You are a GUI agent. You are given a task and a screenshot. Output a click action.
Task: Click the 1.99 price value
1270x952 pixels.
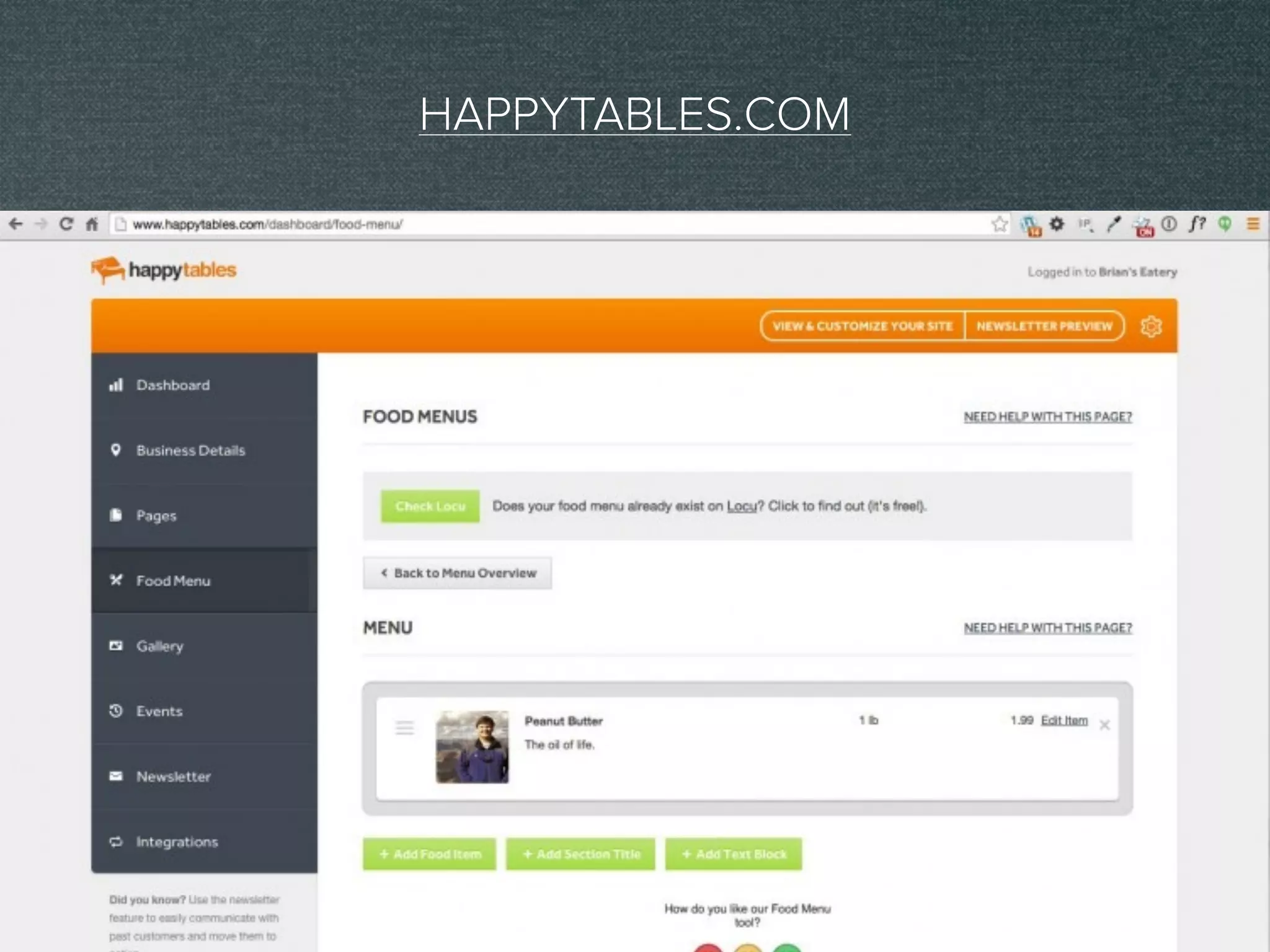[1022, 720]
